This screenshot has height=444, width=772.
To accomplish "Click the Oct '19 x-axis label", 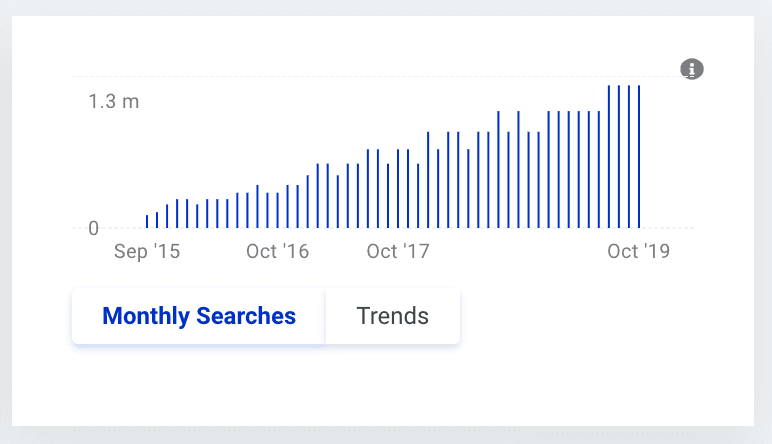I will pyautogui.click(x=639, y=251).
